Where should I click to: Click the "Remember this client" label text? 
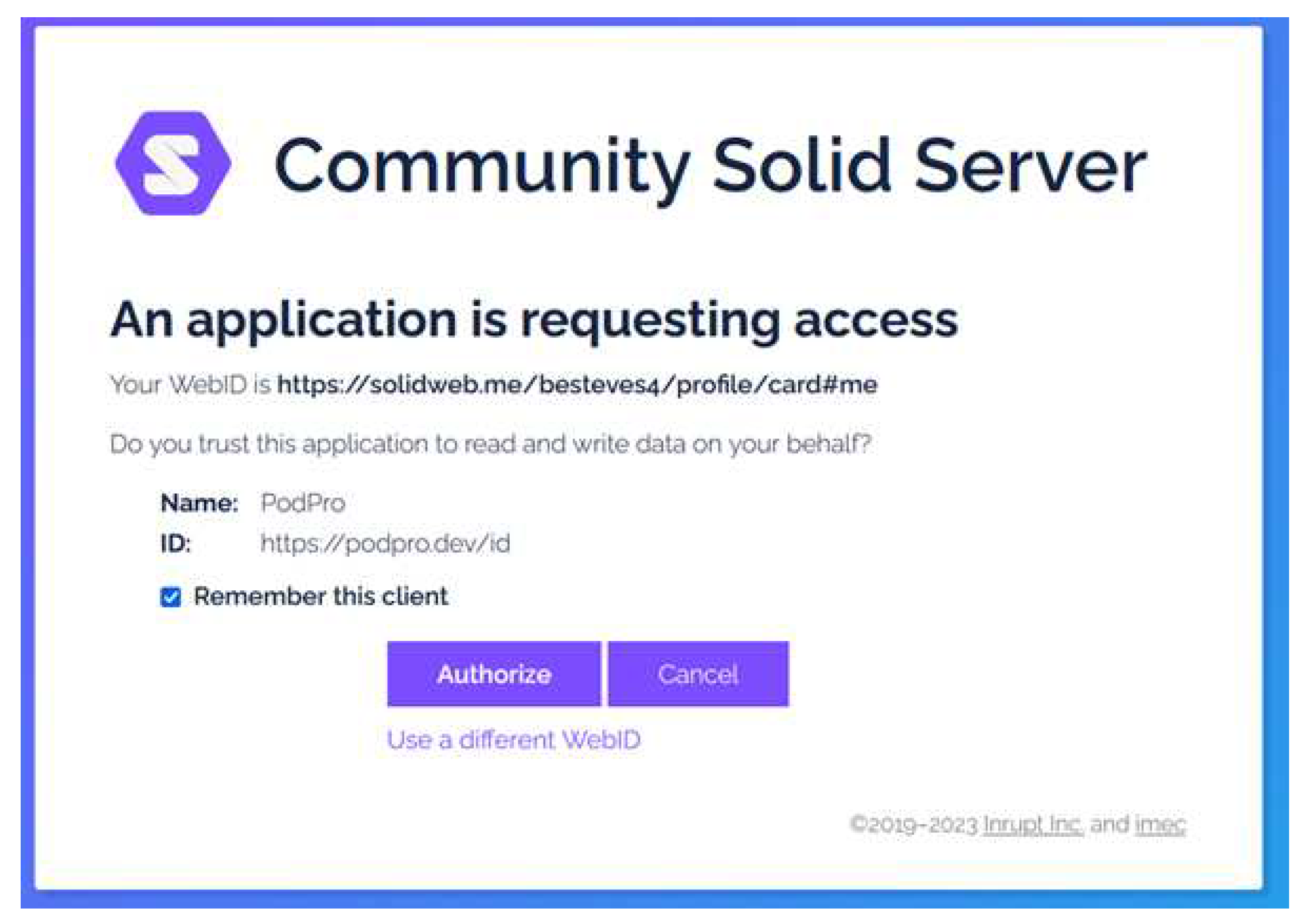point(321,596)
